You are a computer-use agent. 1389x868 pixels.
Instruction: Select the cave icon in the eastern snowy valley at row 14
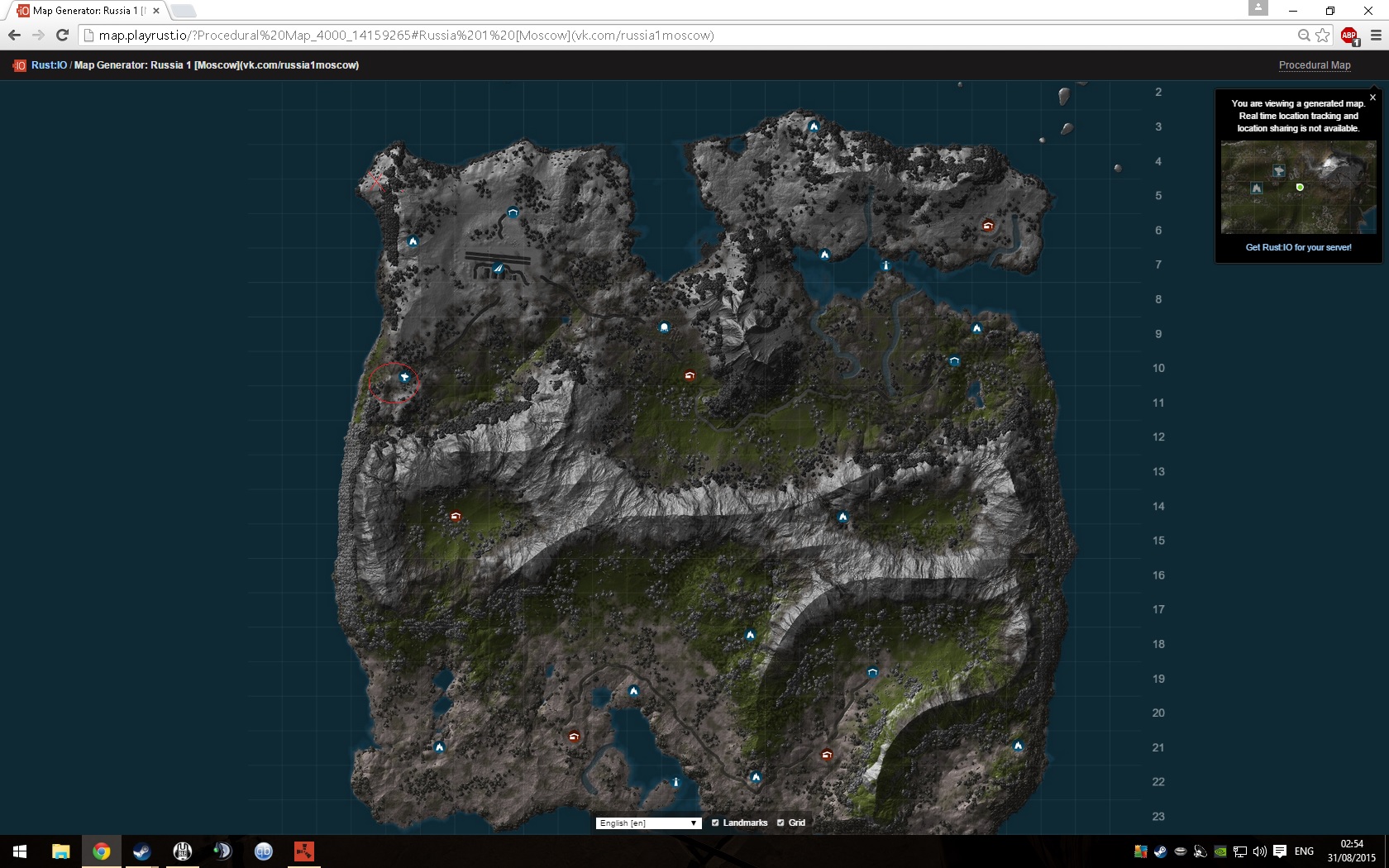(x=842, y=517)
